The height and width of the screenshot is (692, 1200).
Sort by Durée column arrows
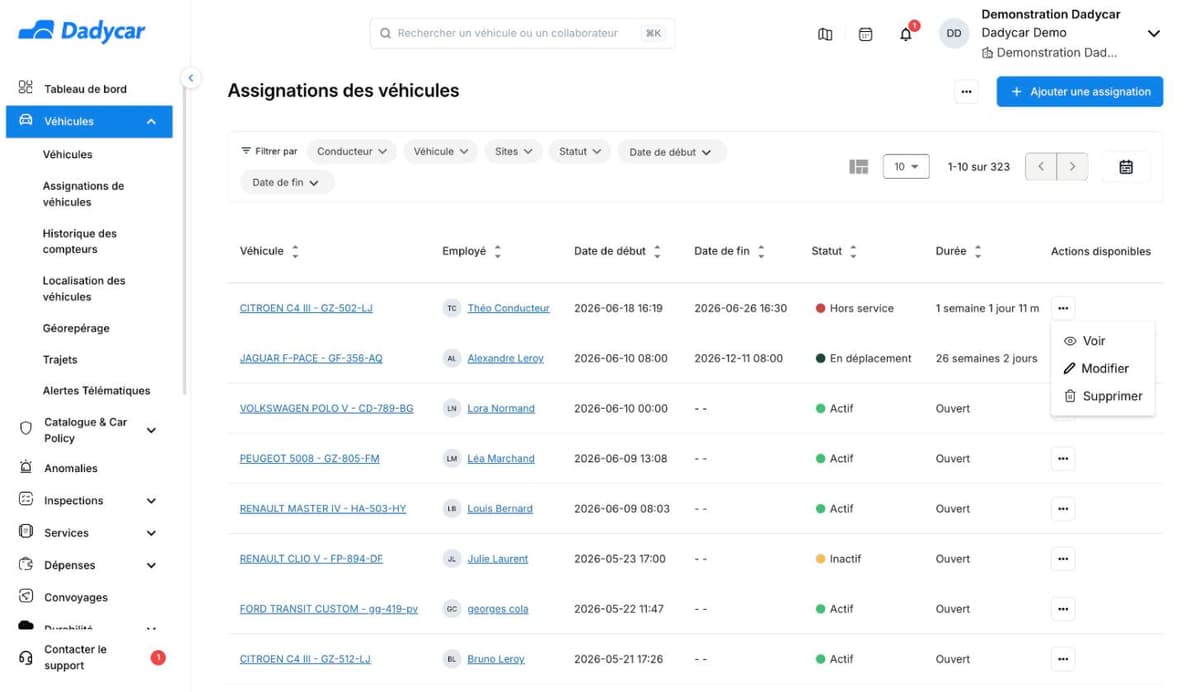coord(978,252)
